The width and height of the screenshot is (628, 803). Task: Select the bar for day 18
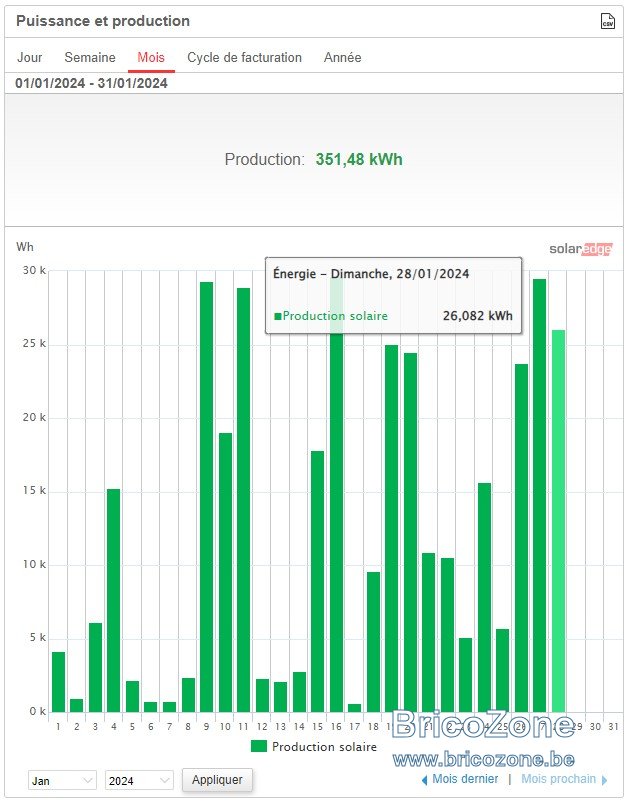(373, 642)
